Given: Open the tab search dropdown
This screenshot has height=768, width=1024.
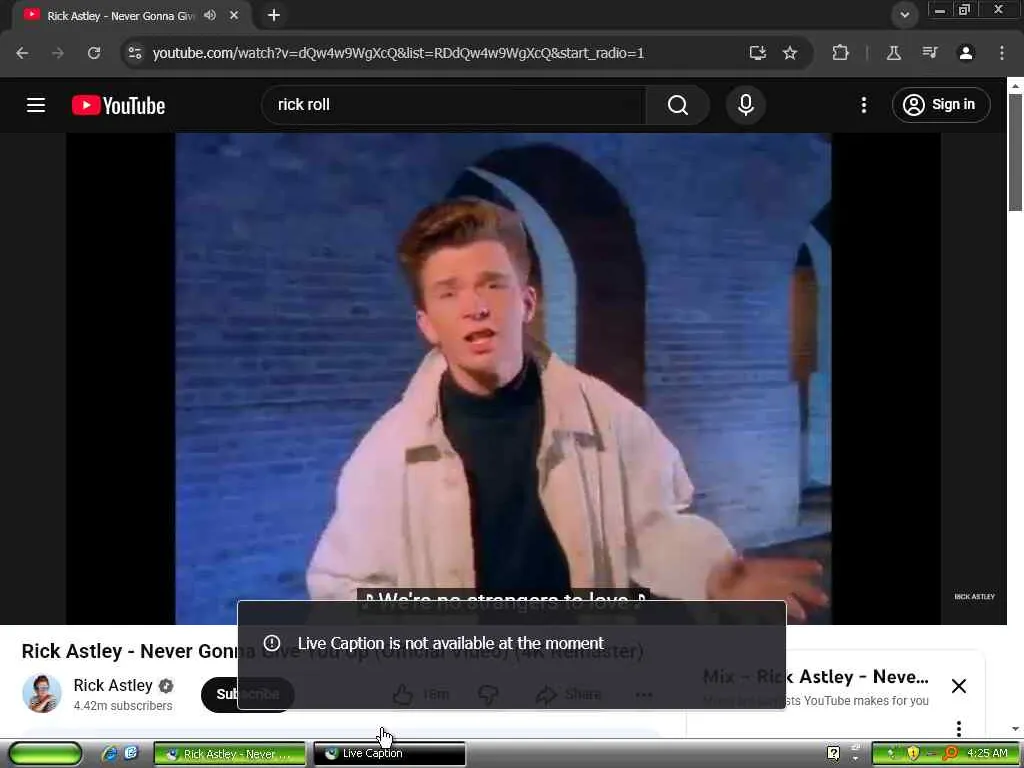Looking at the screenshot, I should coord(904,15).
